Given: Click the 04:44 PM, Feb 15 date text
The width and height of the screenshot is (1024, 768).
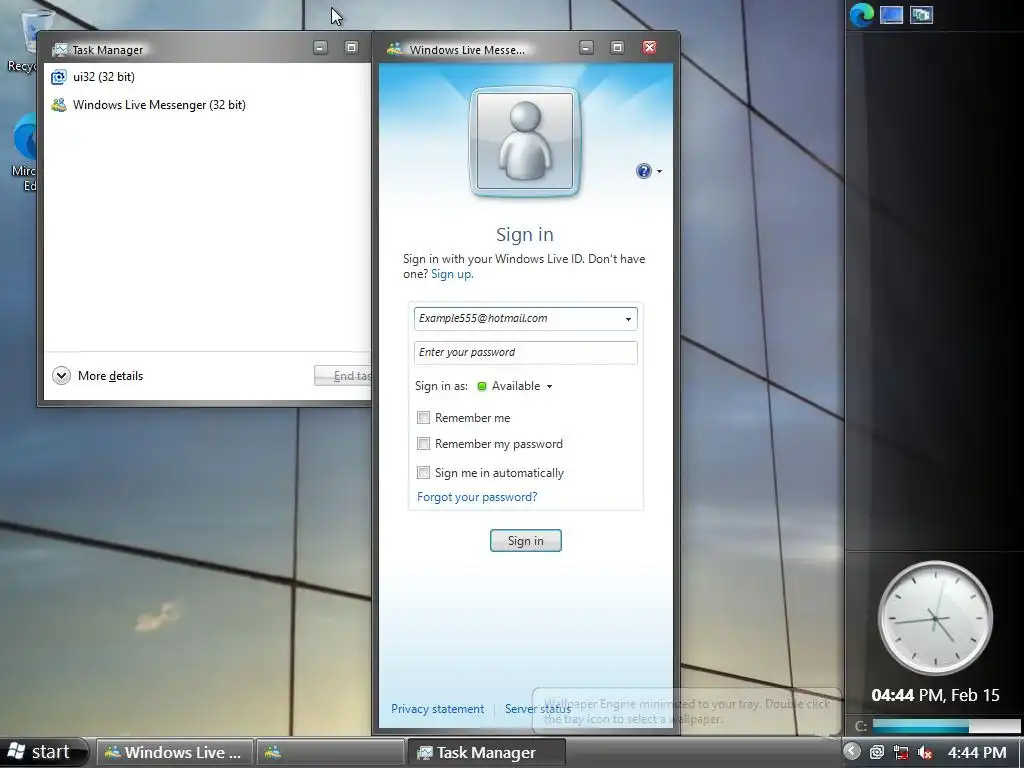Looking at the screenshot, I should [x=935, y=695].
